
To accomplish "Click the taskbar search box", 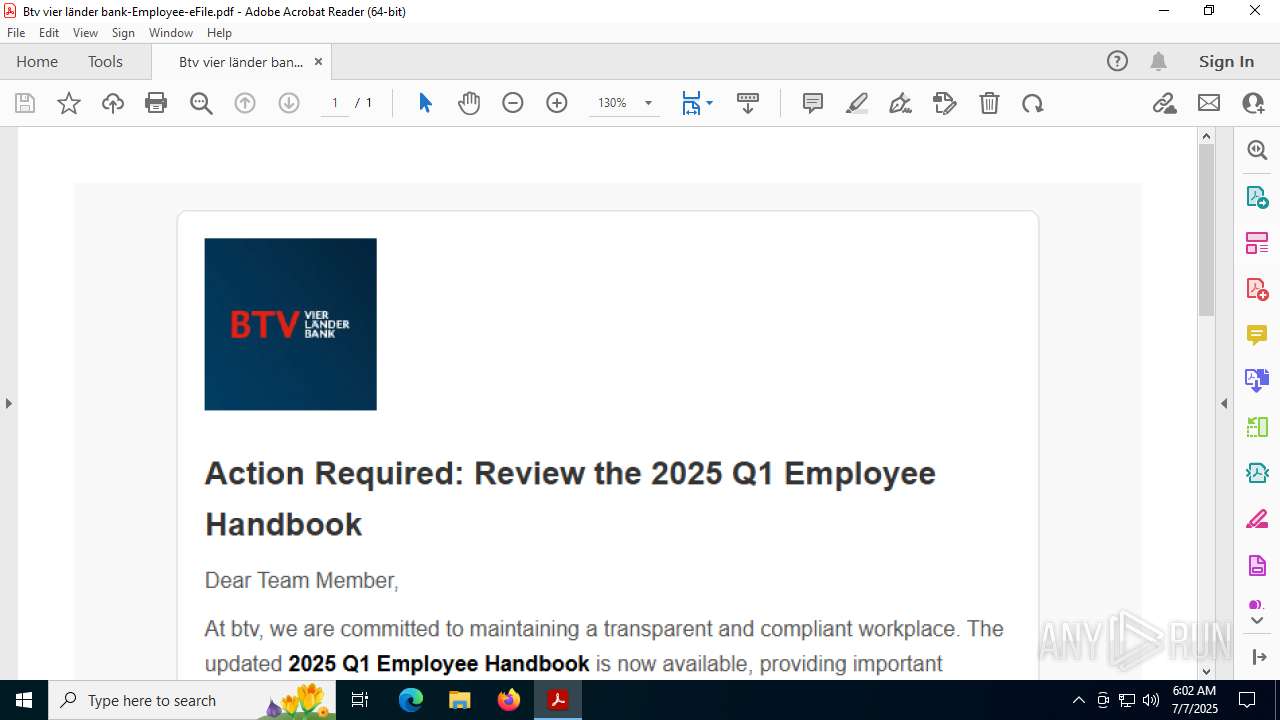I will click(193, 700).
